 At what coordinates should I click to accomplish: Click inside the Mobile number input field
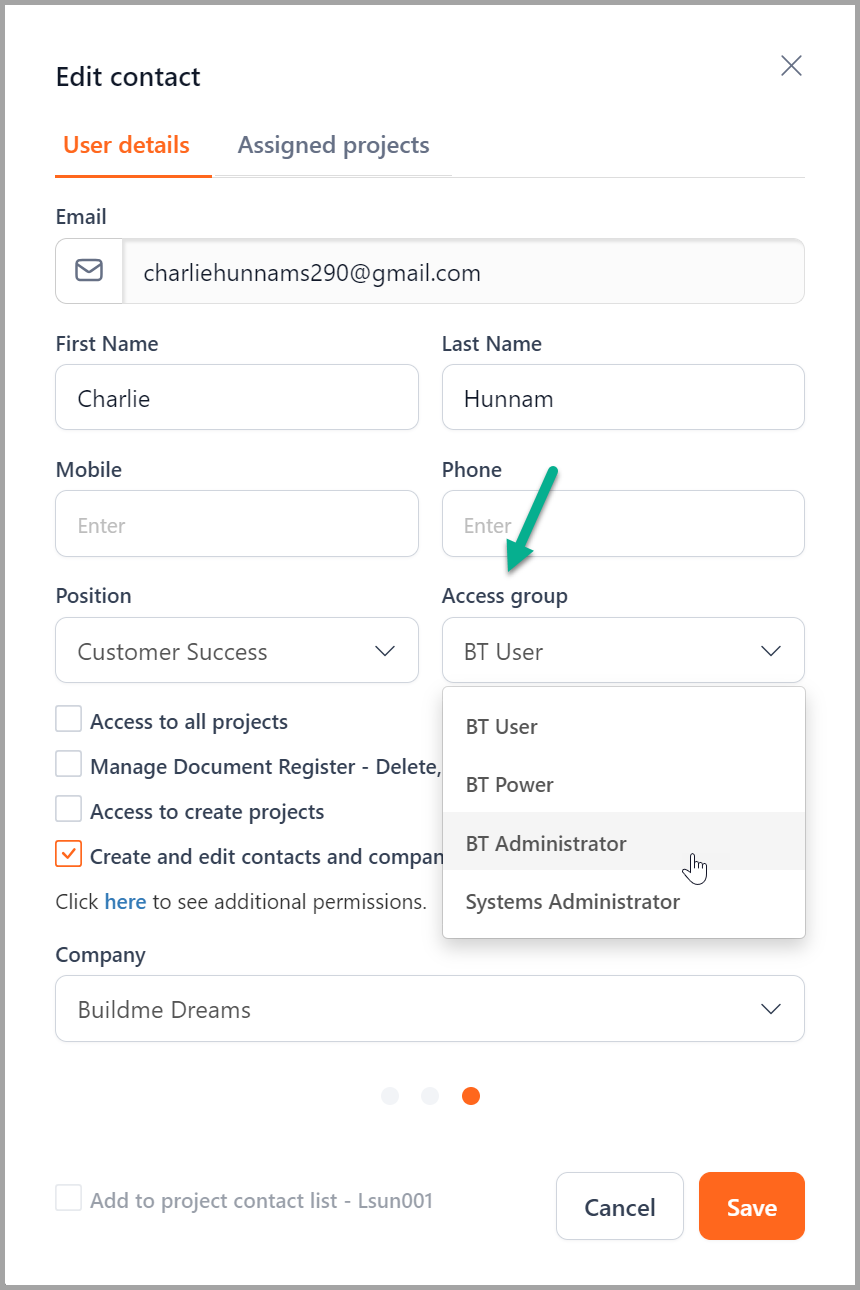pyautogui.click(x=237, y=523)
